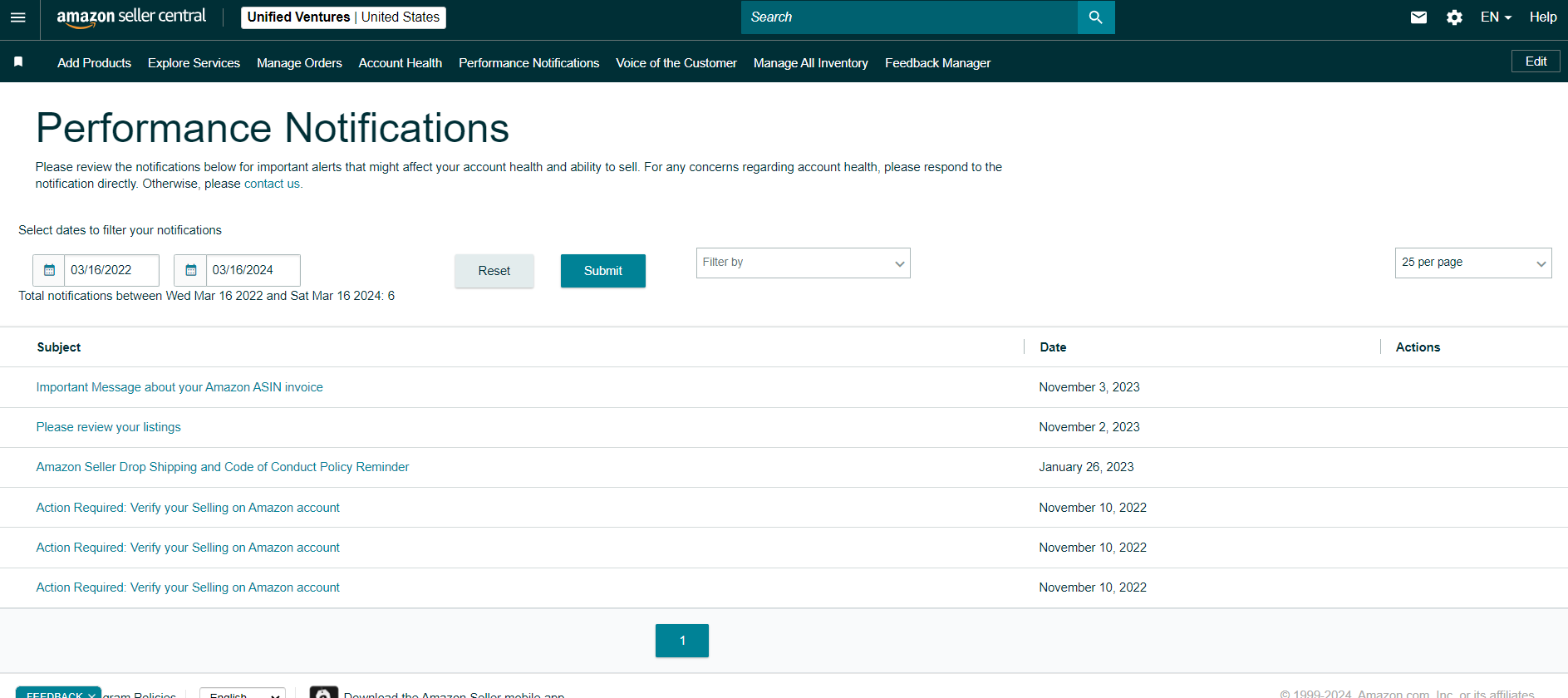The height and width of the screenshot is (698, 1568).
Task: Click the Submit button
Action: (603, 271)
